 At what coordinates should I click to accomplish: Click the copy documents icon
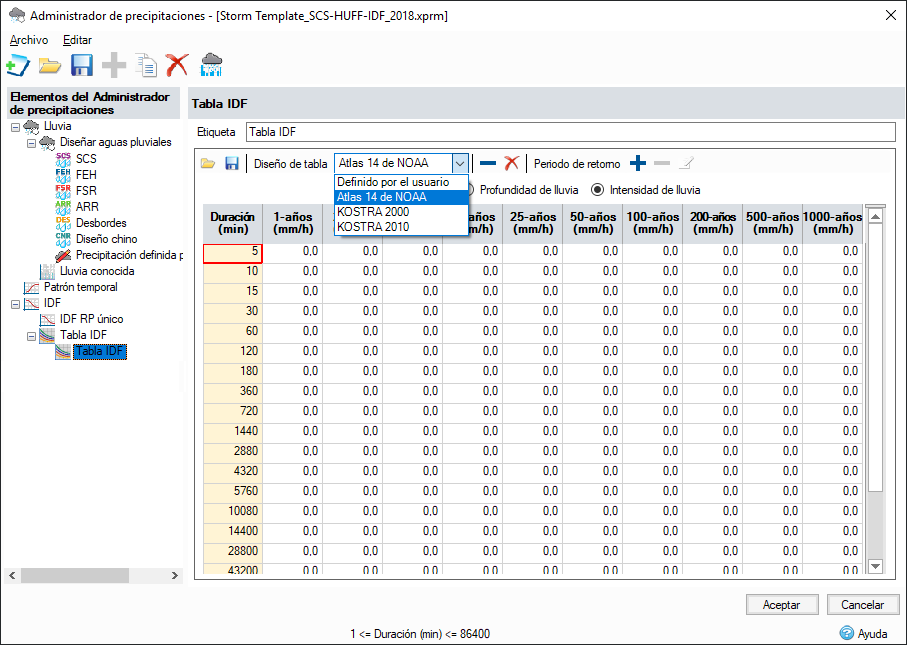[x=146, y=66]
